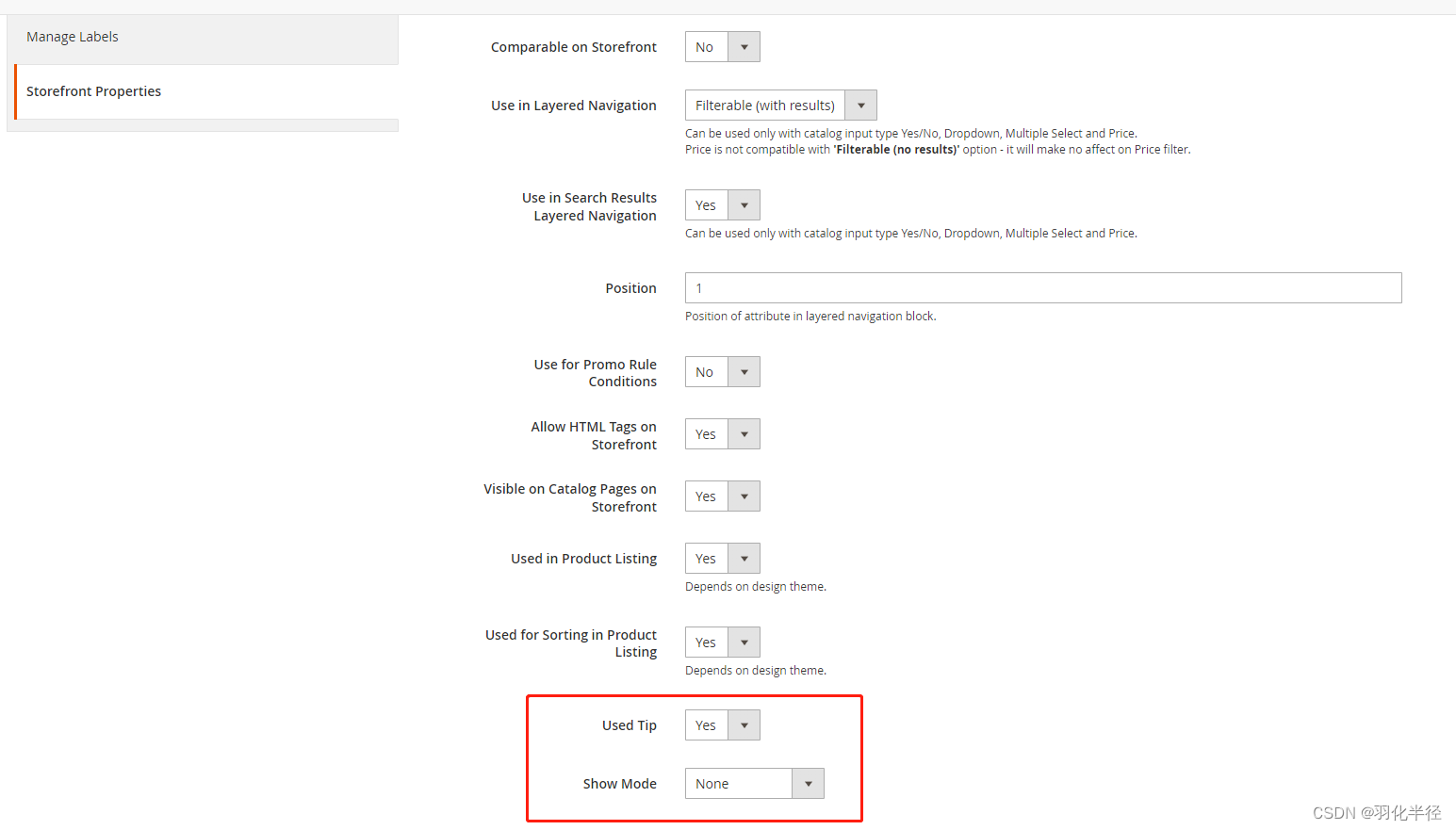Switch to the Manage Labels tab
Viewport: 1456px width, 830px height.
pos(73,36)
